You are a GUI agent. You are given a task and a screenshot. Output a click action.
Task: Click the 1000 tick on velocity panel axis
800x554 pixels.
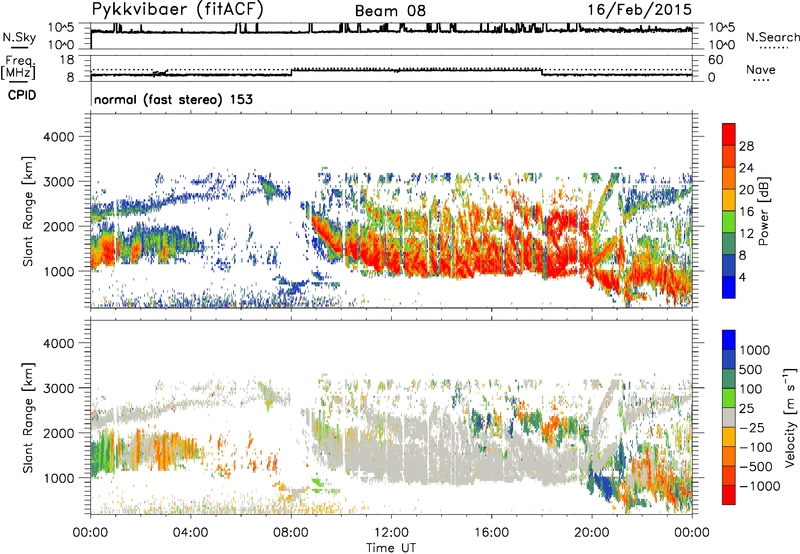click(58, 478)
